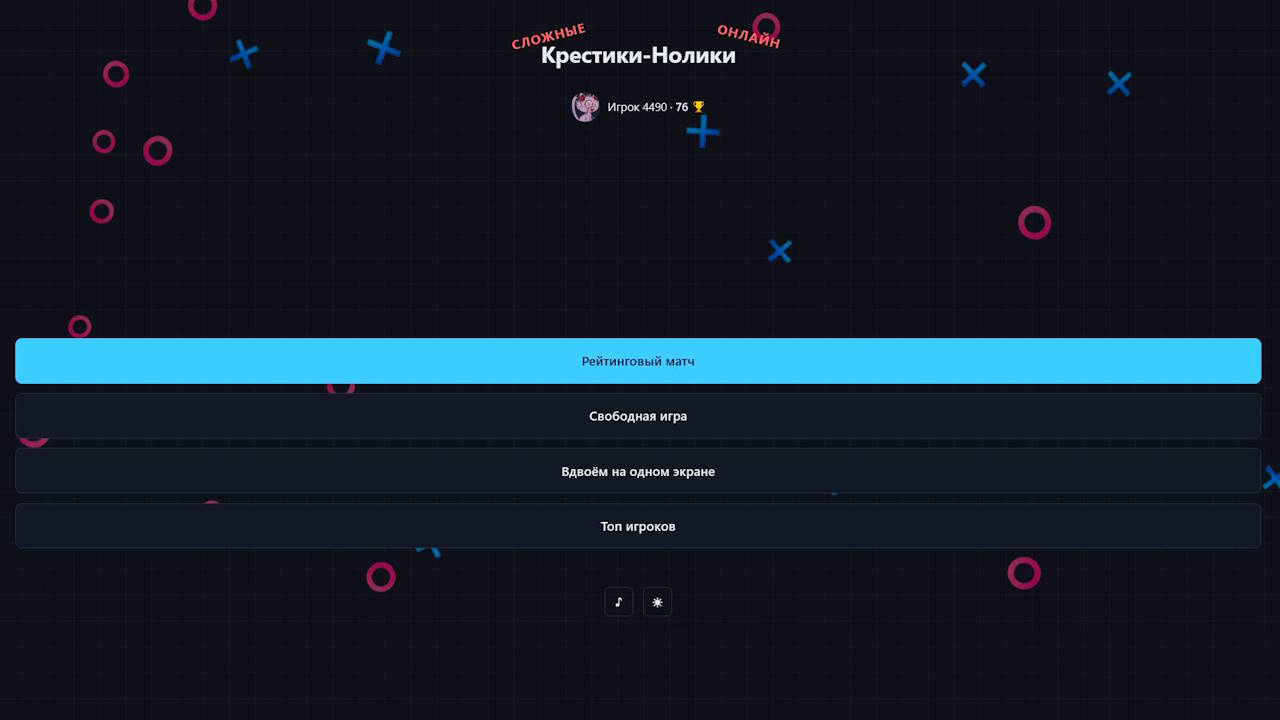Image resolution: width=1280 pixels, height=720 pixels.
Task: Open the Топ игроков leaderboard
Action: [x=638, y=526]
